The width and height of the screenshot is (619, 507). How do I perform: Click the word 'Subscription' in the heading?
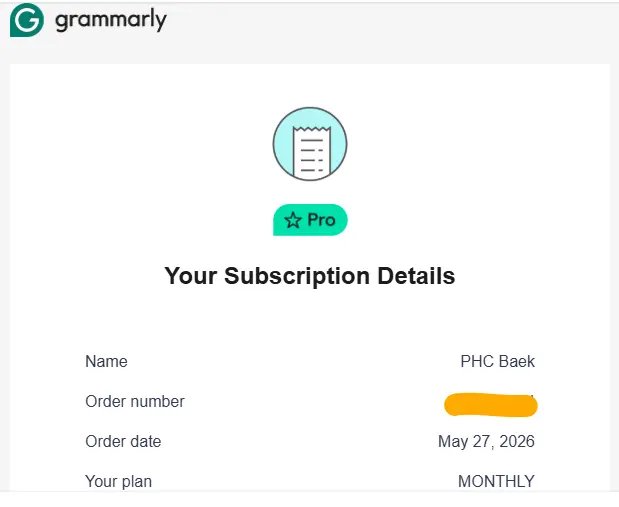click(297, 276)
